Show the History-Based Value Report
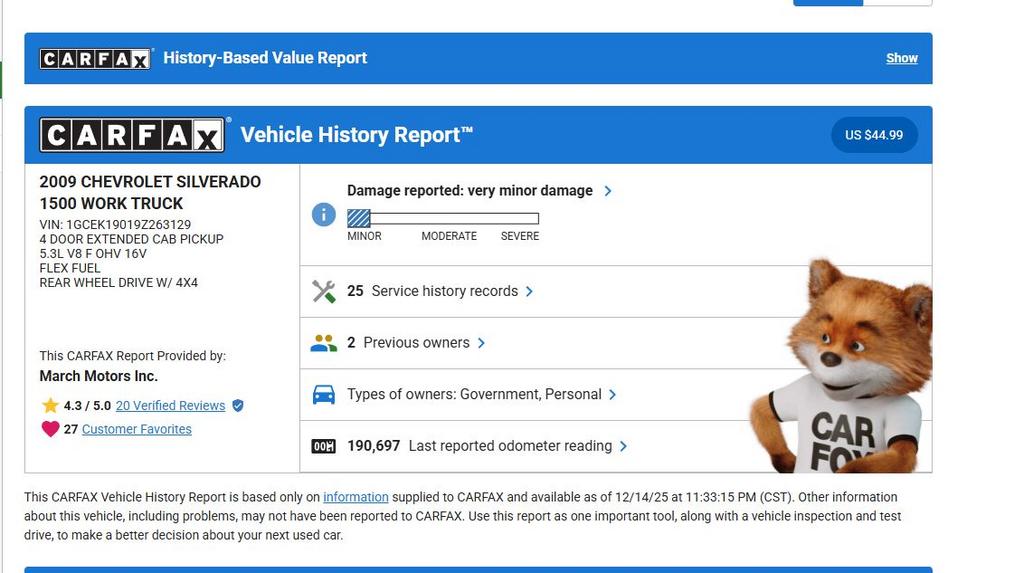This screenshot has height=573, width=1024. [x=901, y=58]
